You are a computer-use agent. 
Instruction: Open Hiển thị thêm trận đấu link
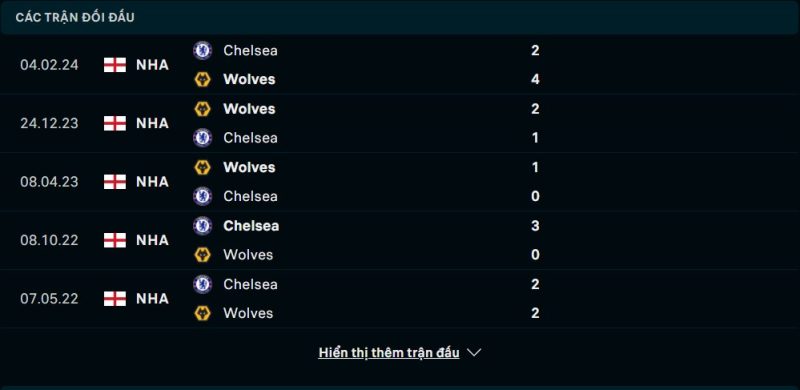[389, 353]
